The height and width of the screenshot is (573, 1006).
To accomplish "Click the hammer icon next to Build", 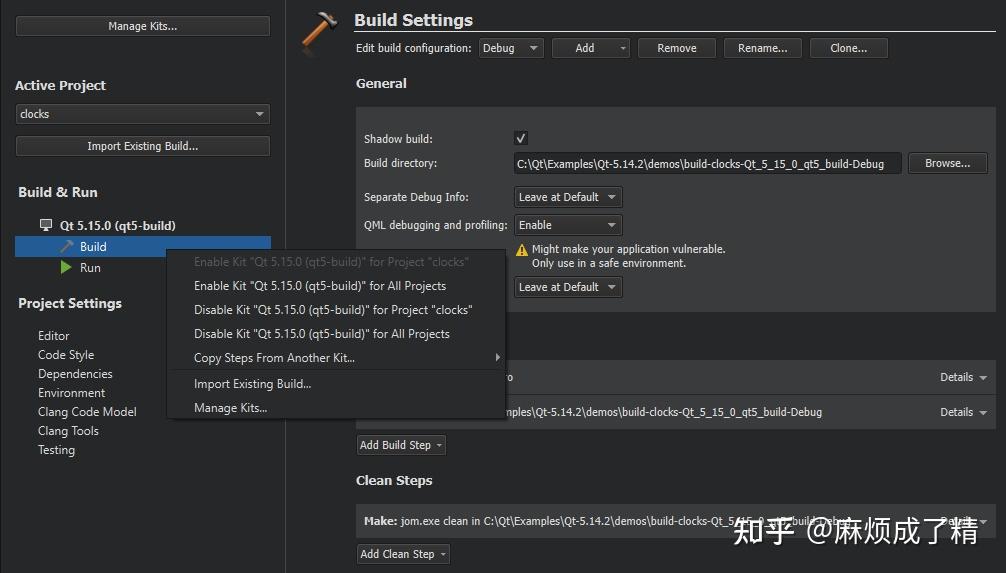I will [x=67, y=246].
